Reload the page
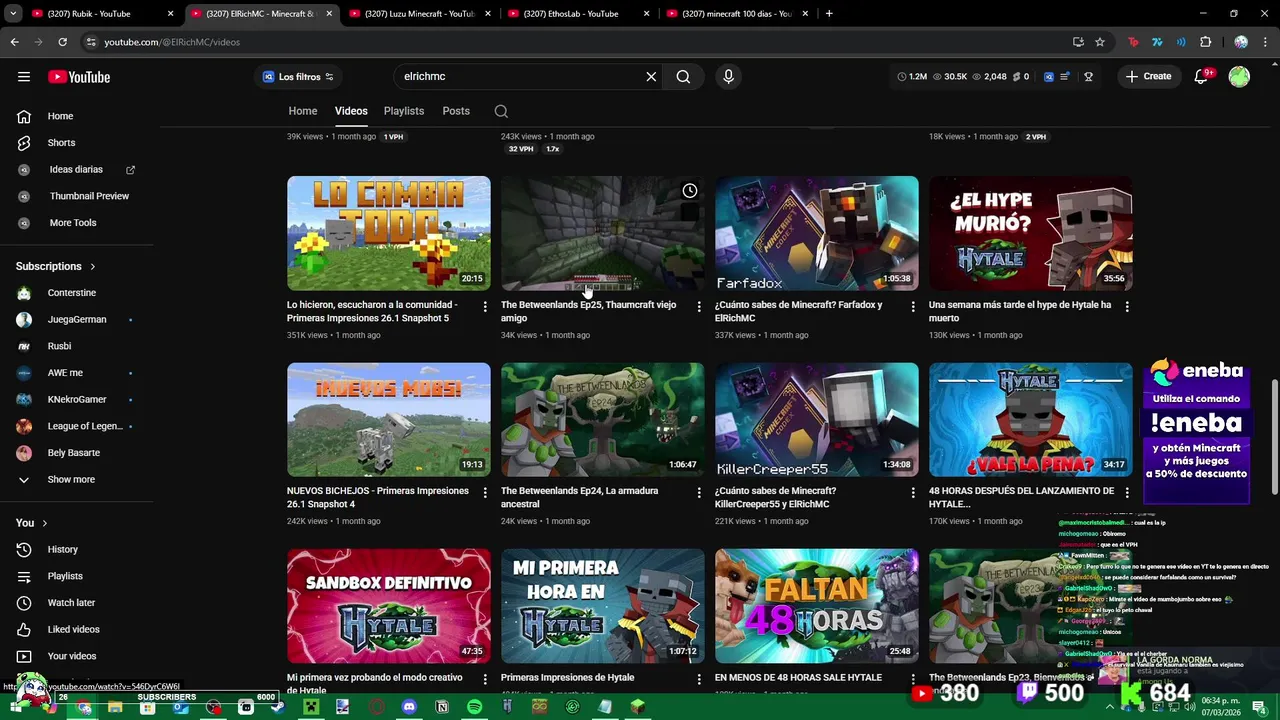 pos(62,42)
